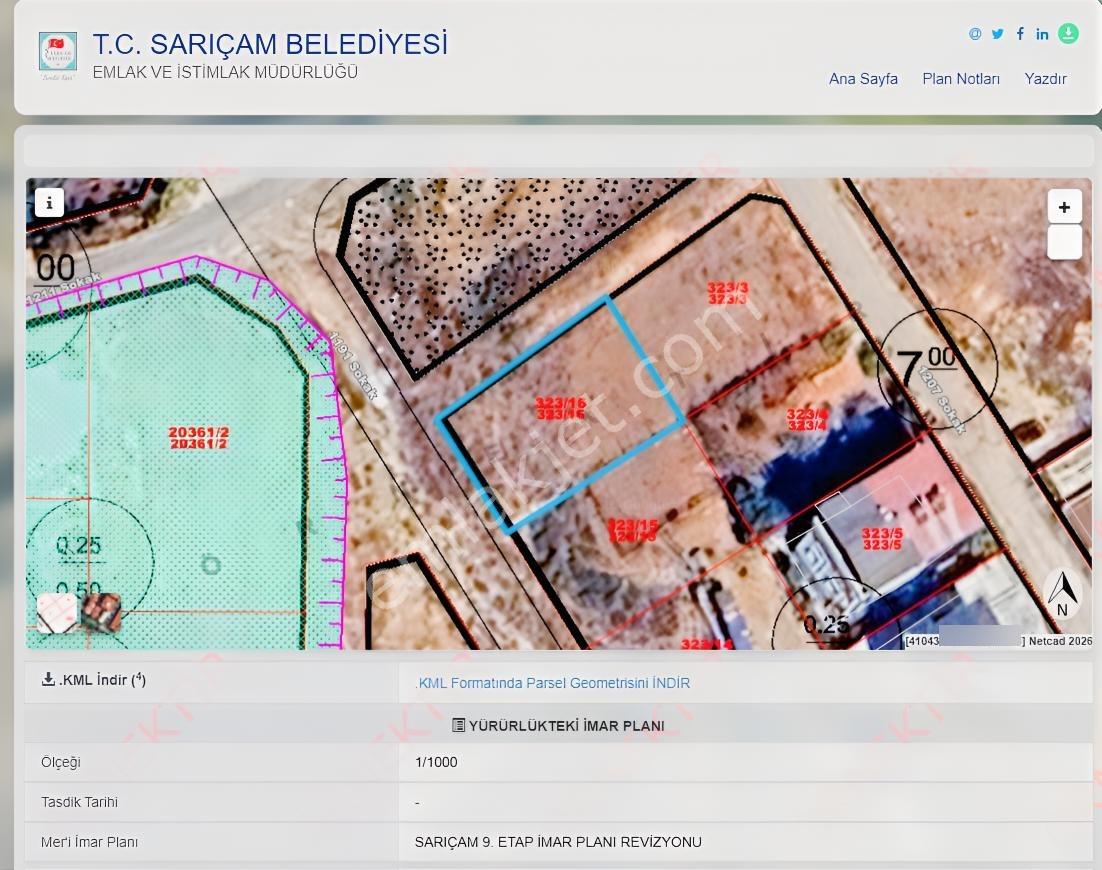Select green parcel 20361/2 on the map
The width and height of the screenshot is (1102, 870).
point(199,438)
